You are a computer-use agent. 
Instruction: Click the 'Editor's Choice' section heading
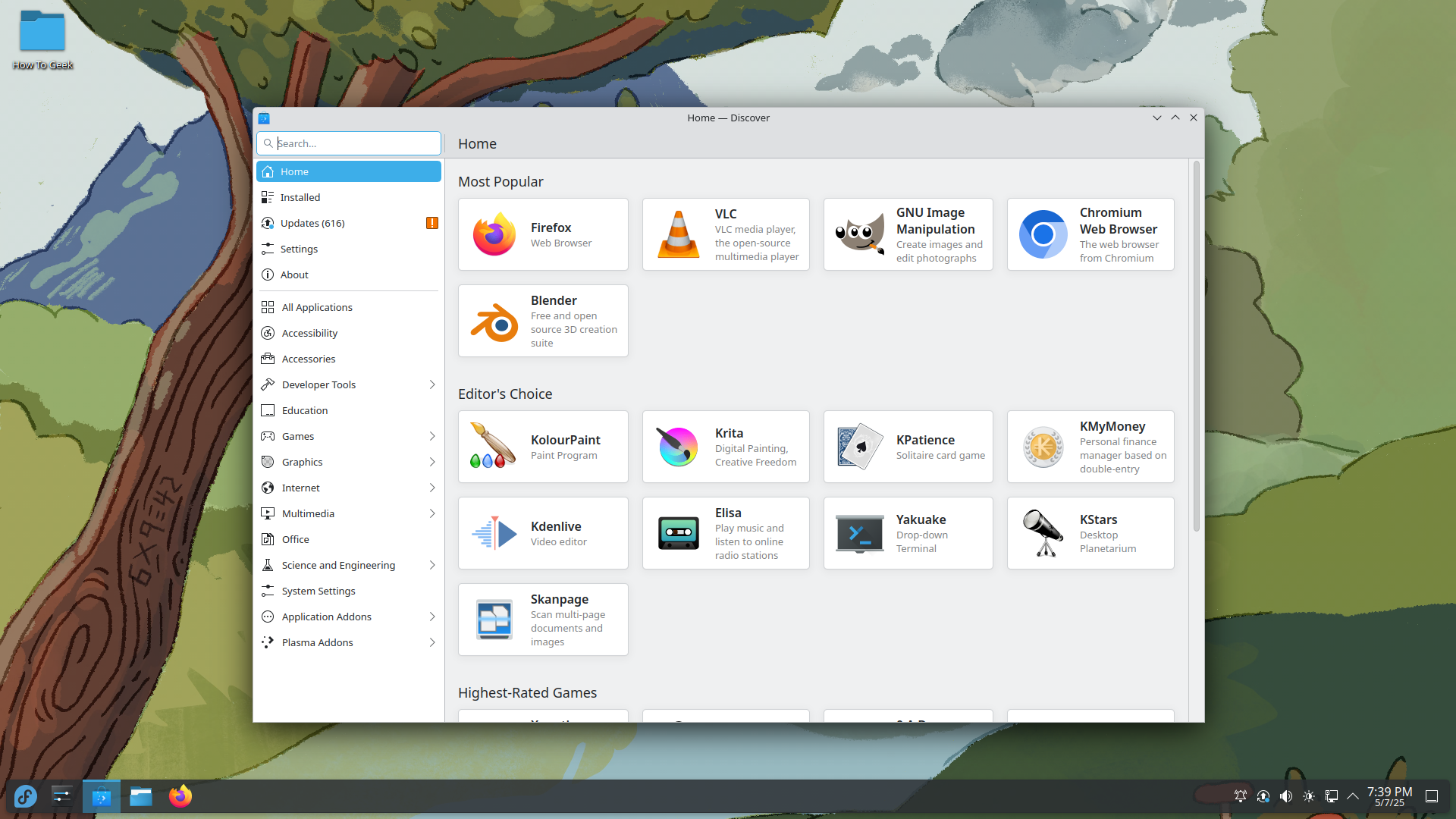[x=505, y=394]
